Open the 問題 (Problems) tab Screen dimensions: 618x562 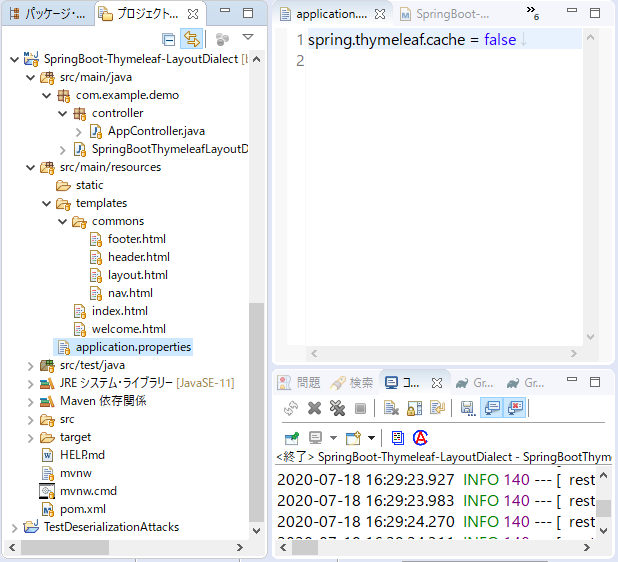(299, 383)
